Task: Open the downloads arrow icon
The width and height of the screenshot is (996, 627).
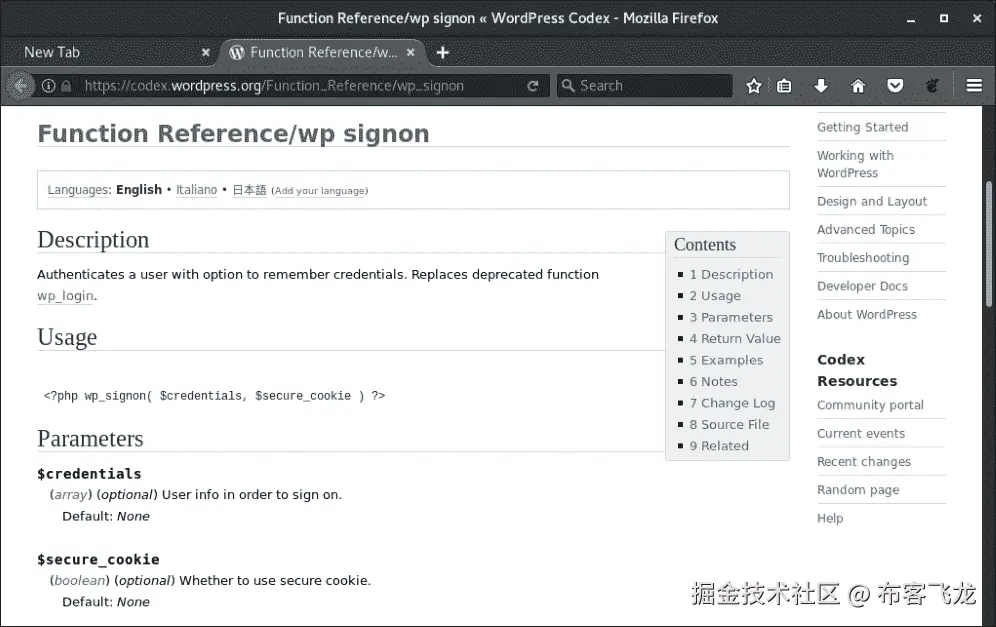Action: point(821,86)
